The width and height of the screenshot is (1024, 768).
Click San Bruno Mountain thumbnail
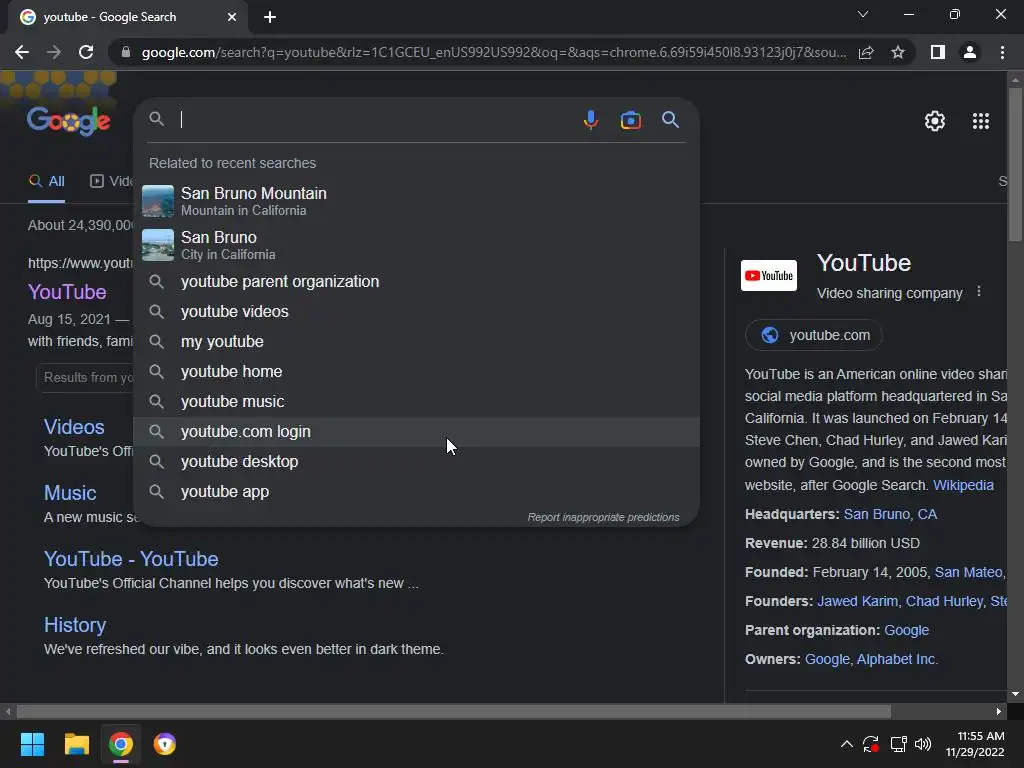pos(158,201)
